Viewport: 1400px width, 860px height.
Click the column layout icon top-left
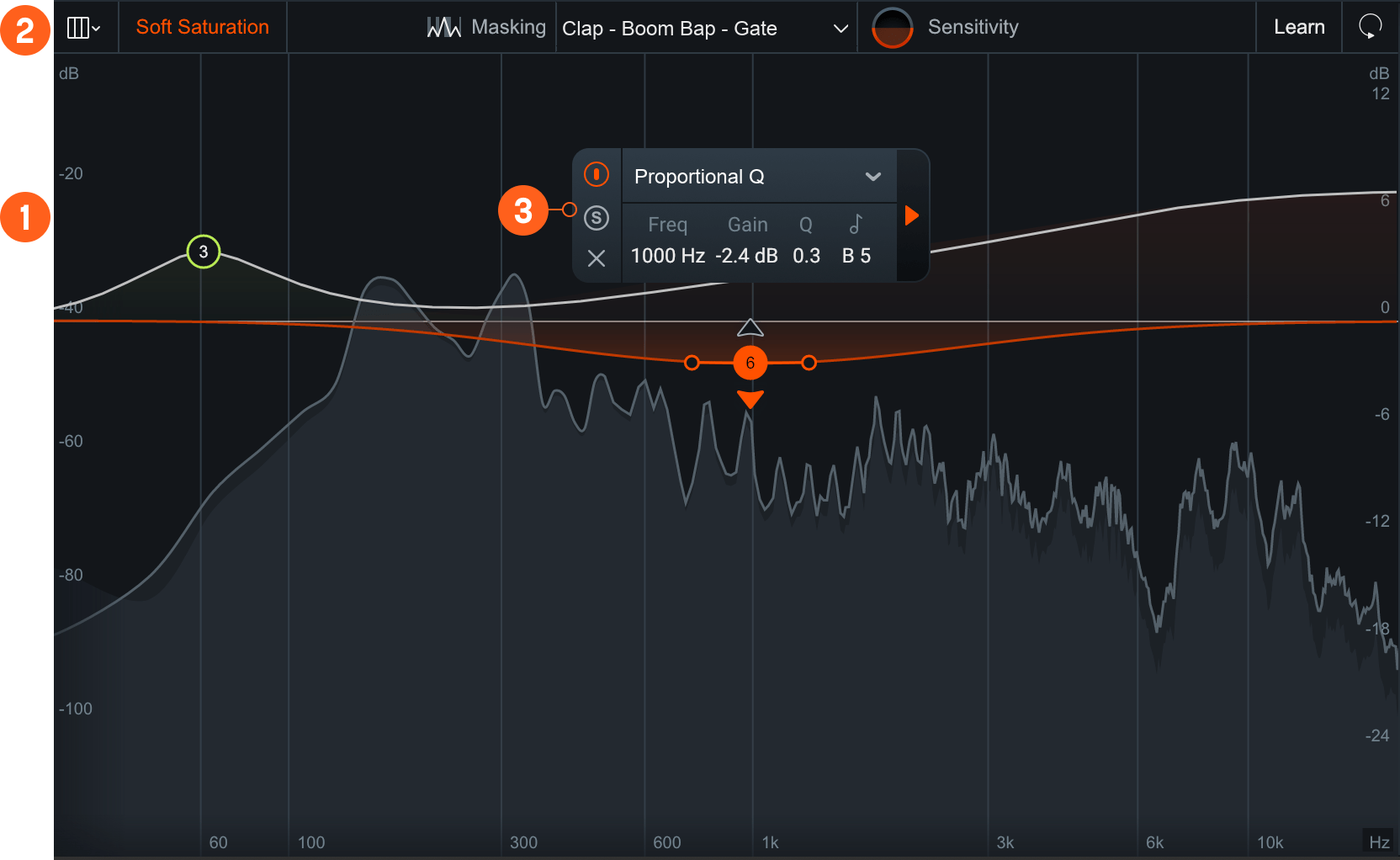[x=79, y=26]
